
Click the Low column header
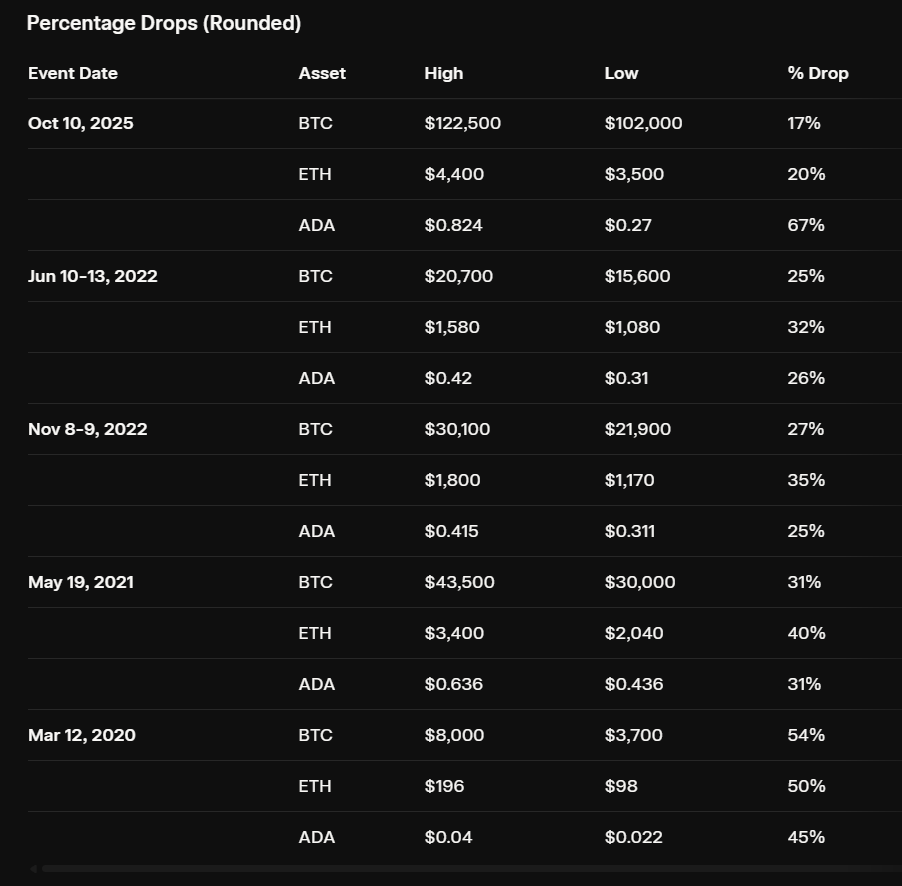[621, 74]
